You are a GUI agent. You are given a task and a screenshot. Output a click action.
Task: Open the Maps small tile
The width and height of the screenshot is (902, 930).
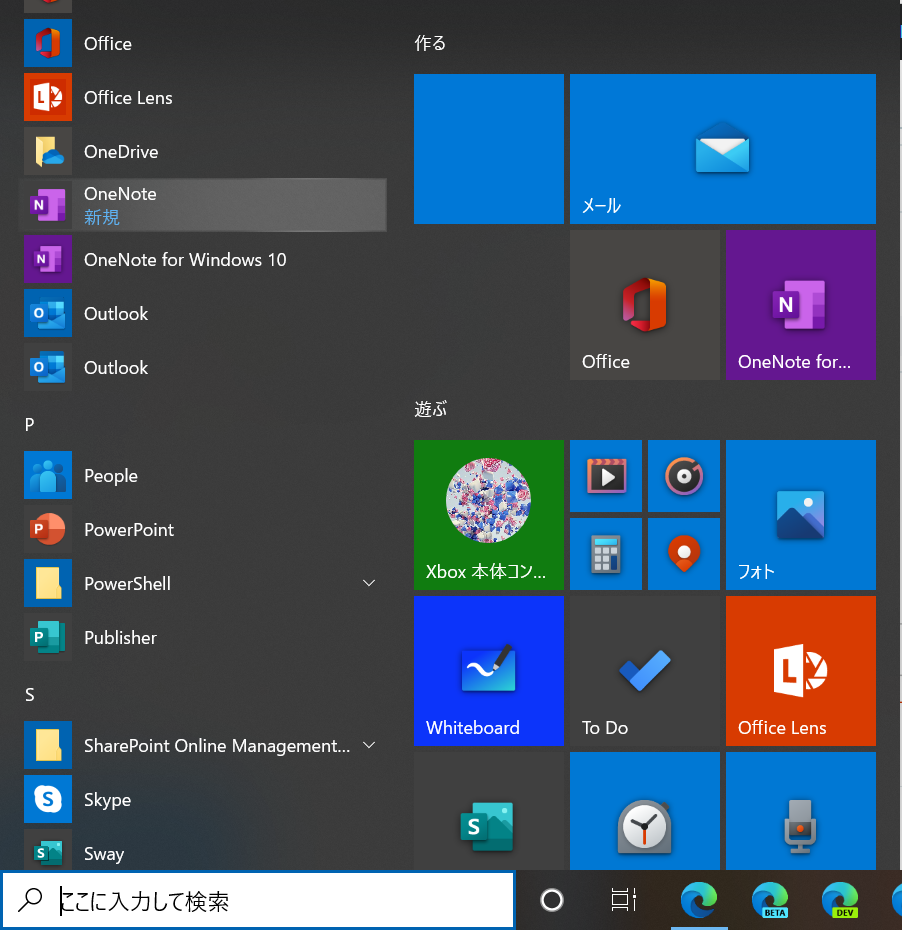(684, 554)
